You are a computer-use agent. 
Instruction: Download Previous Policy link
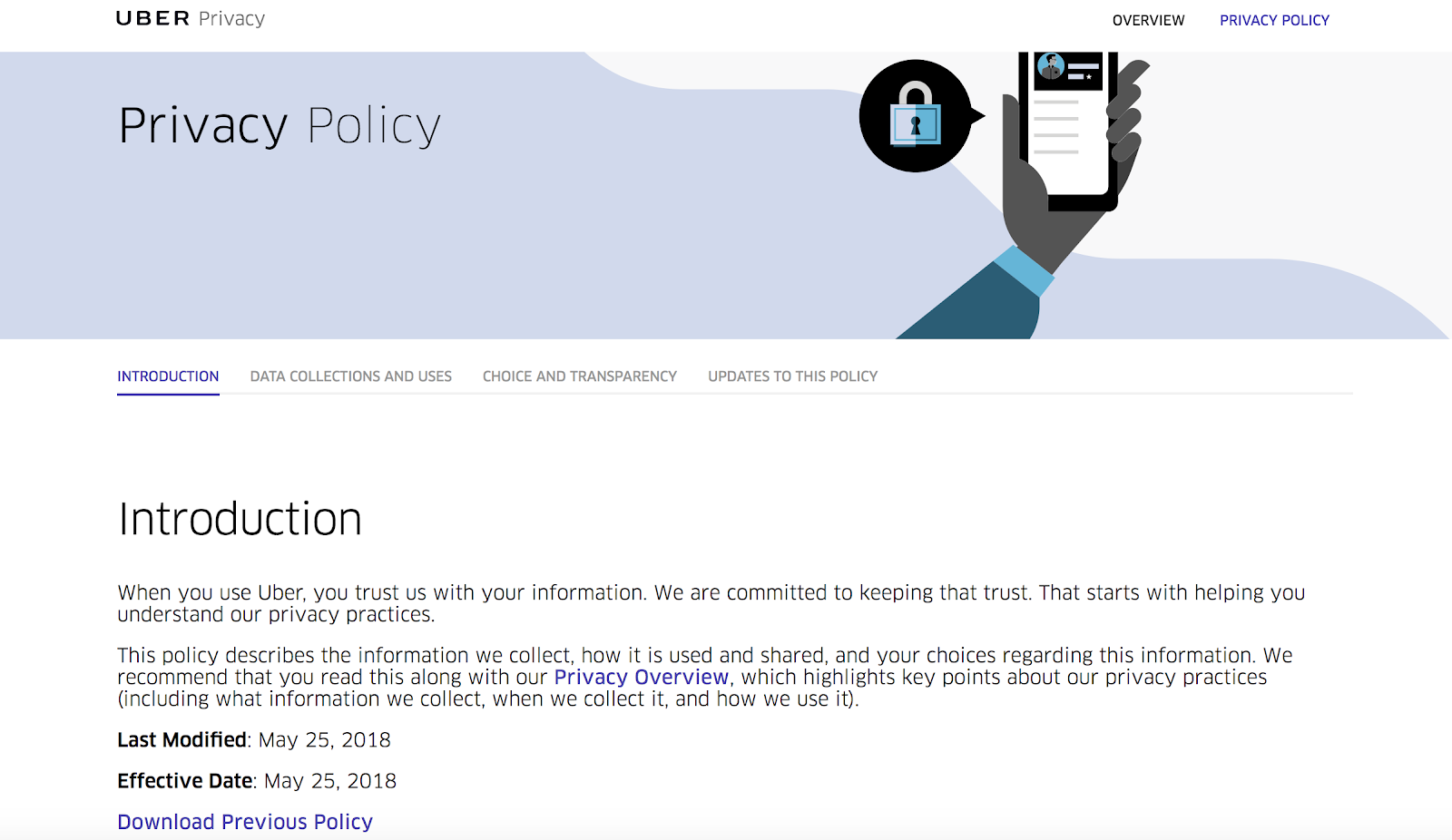(x=245, y=822)
